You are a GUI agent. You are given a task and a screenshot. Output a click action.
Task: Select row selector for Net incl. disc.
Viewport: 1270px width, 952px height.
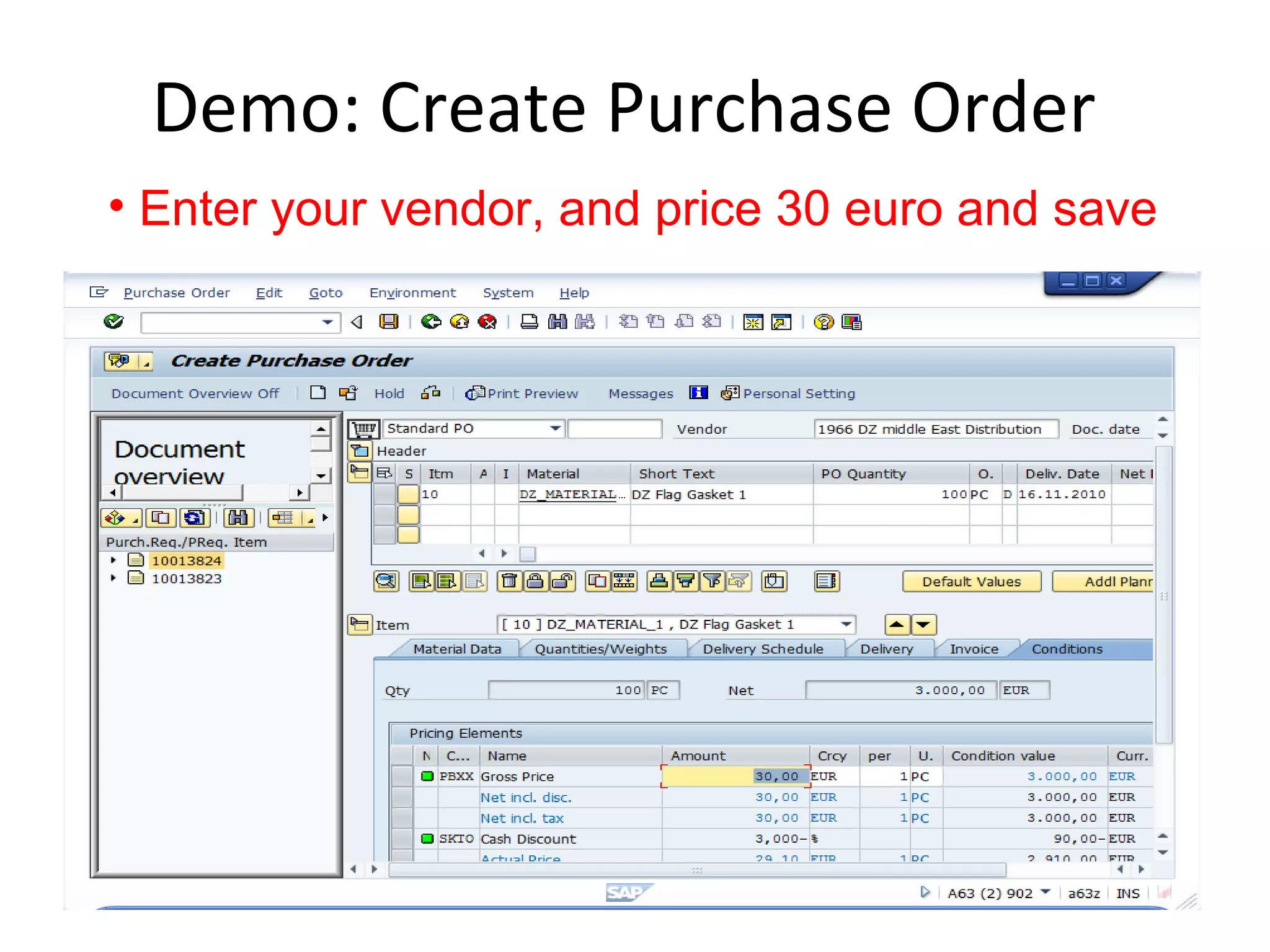tap(403, 797)
